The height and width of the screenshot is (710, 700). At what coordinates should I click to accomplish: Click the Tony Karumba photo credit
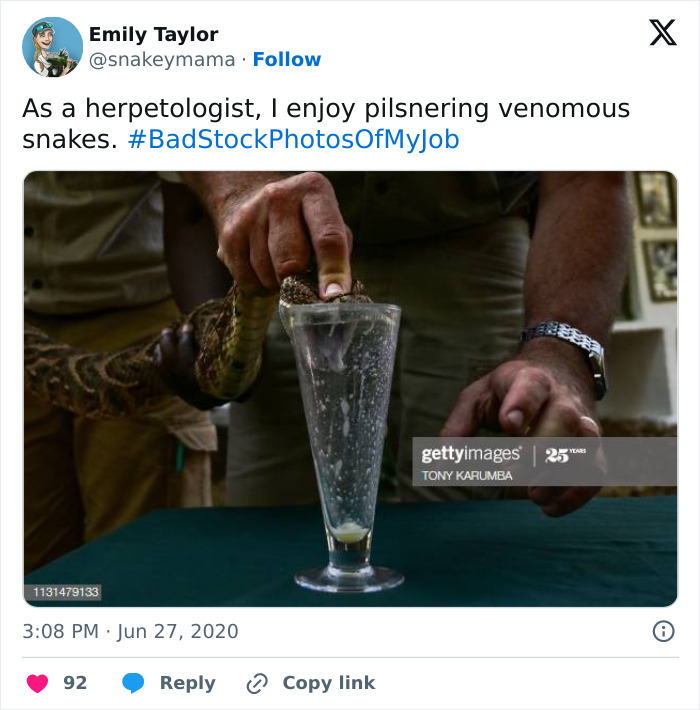(467, 476)
